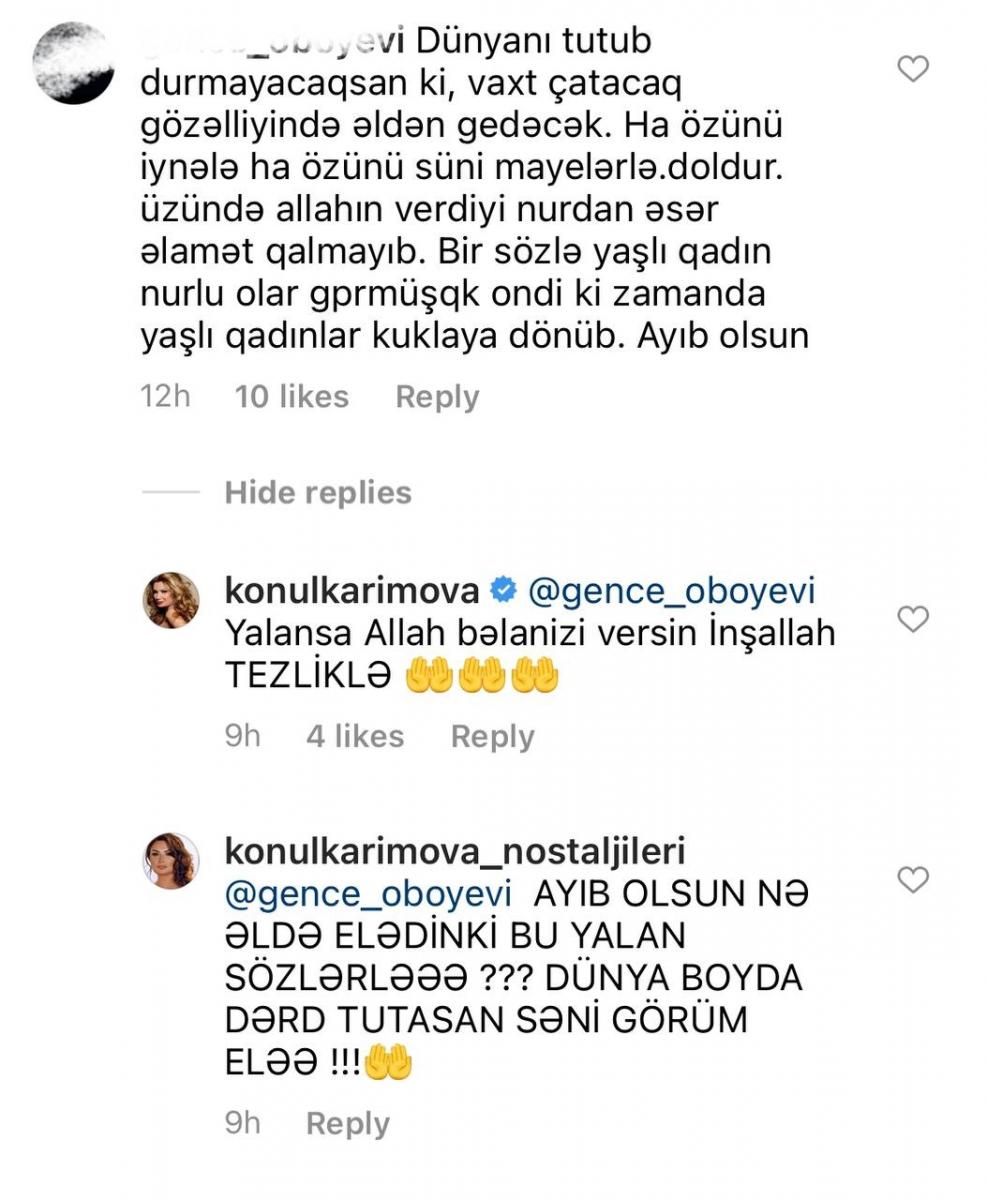The width and height of the screenshot is (987, 1200).
Task: Tap the blue verified badge next to konulkarimova
Action: 503,592
